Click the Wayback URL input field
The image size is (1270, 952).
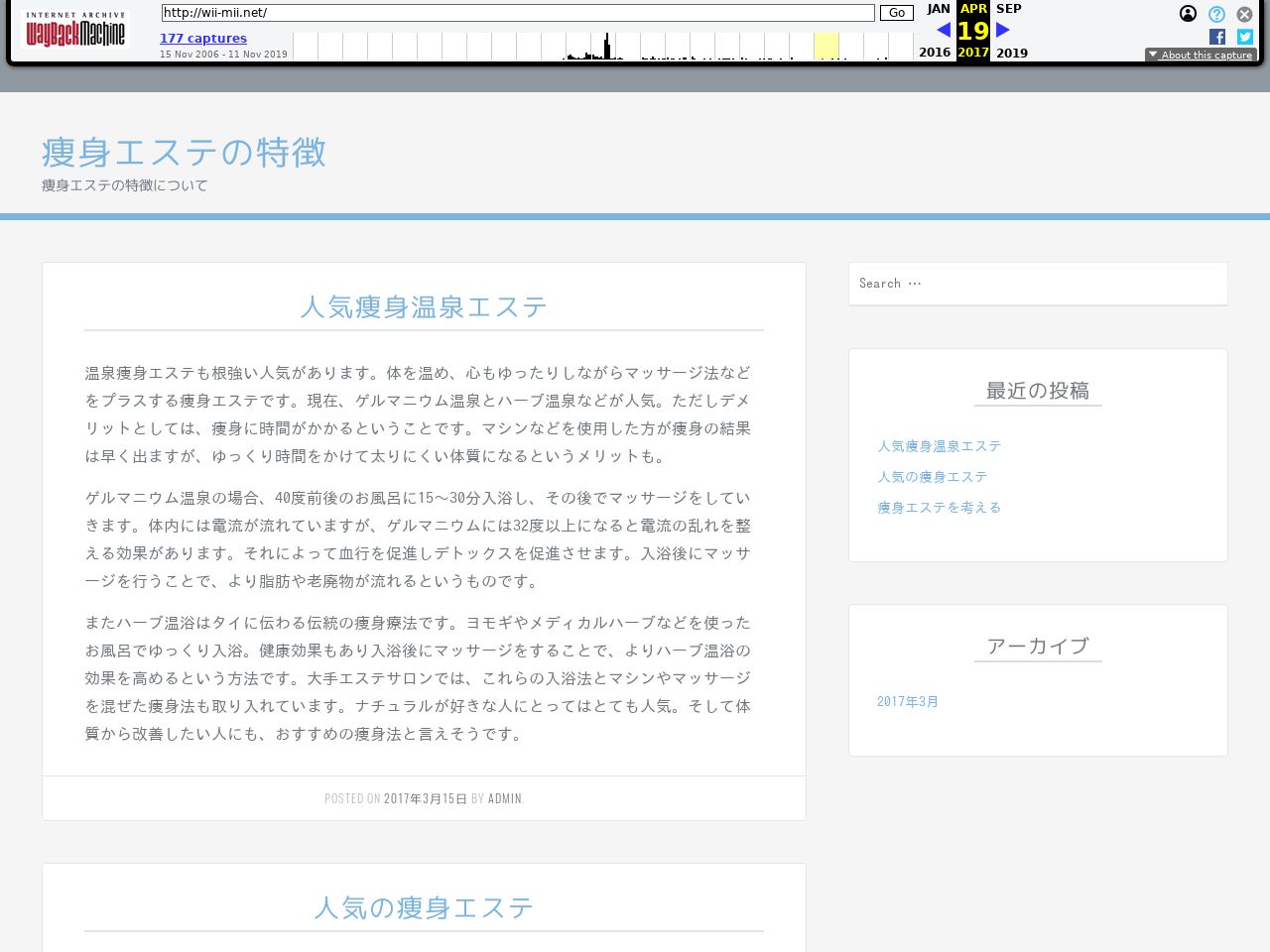[x=518, y=13]
